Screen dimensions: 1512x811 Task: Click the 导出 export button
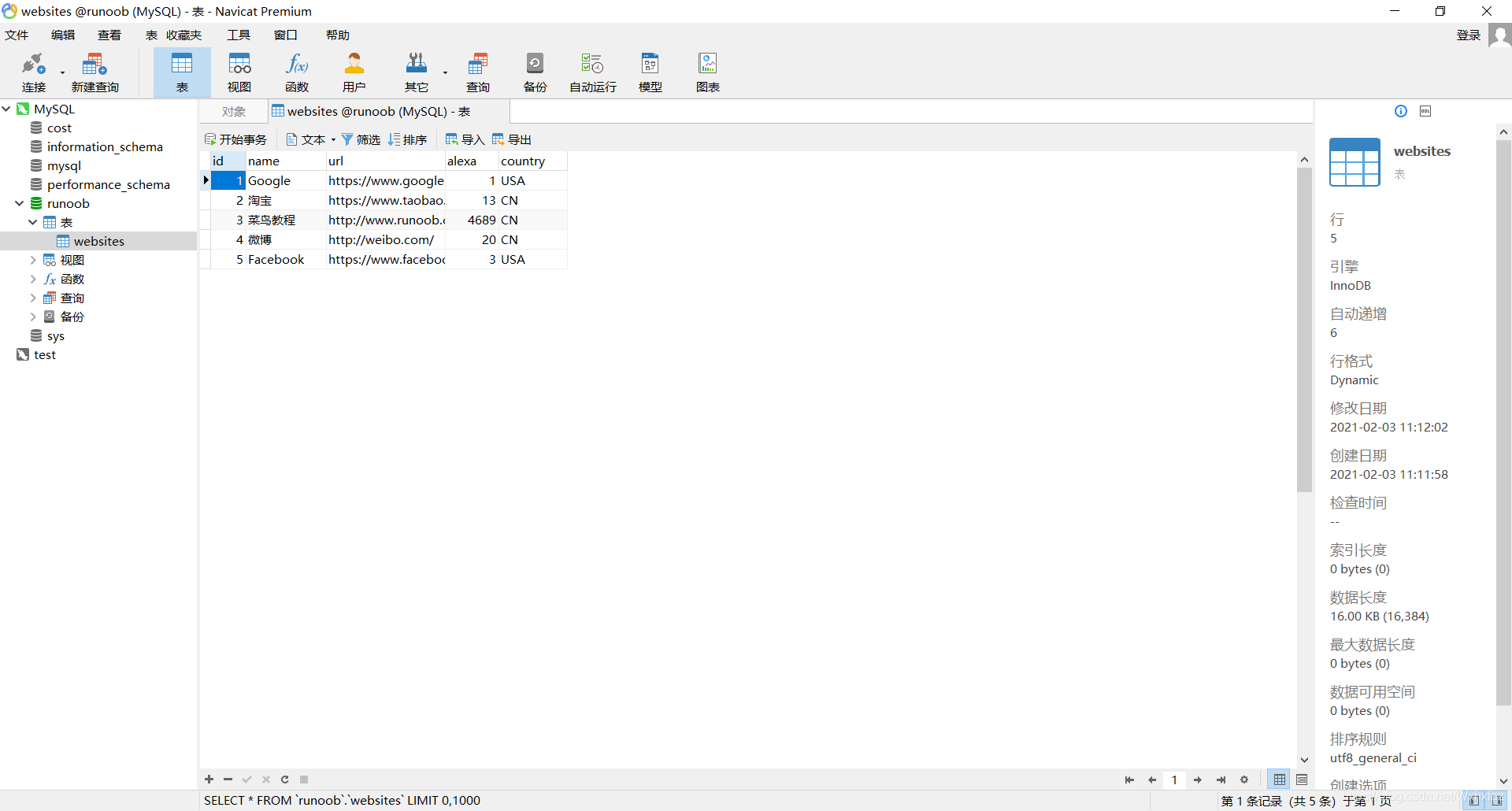[x=512, y=139]
